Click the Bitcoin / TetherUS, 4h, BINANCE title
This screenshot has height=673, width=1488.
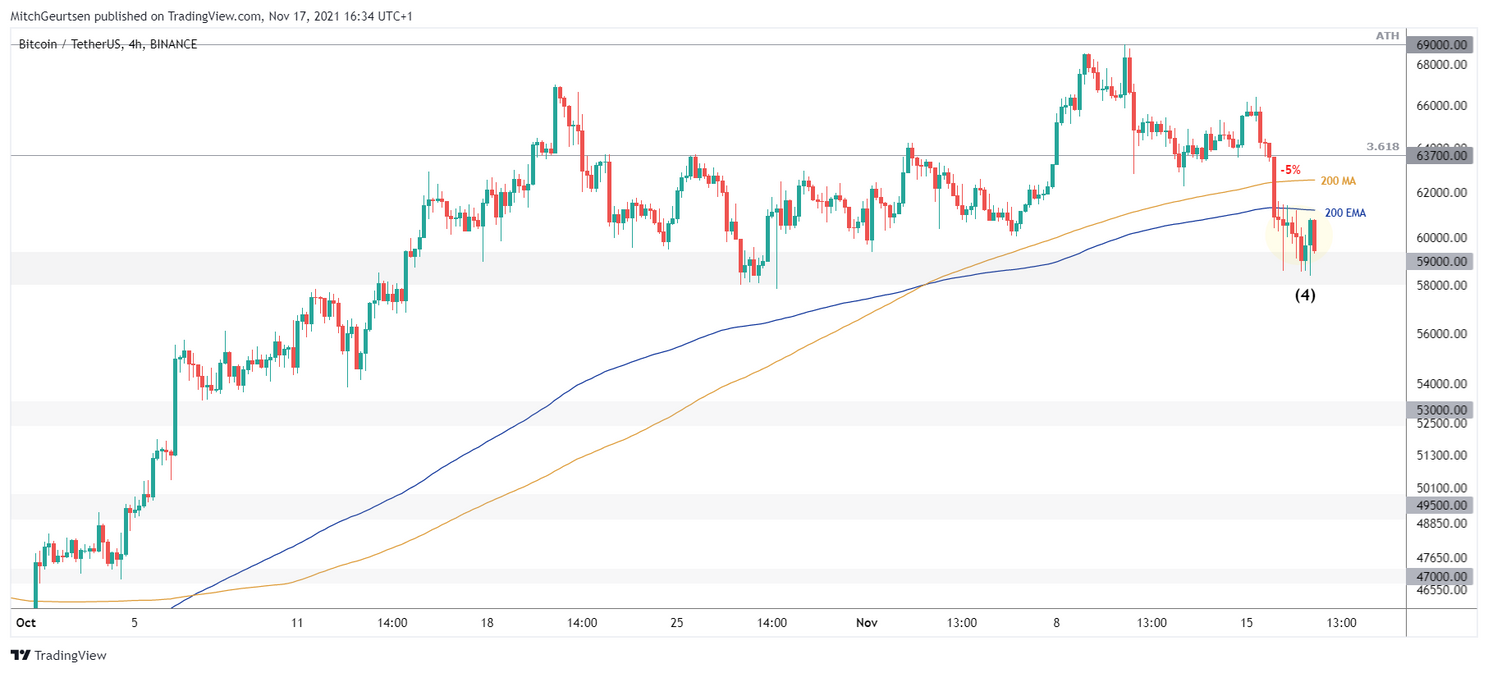(108, 44)
